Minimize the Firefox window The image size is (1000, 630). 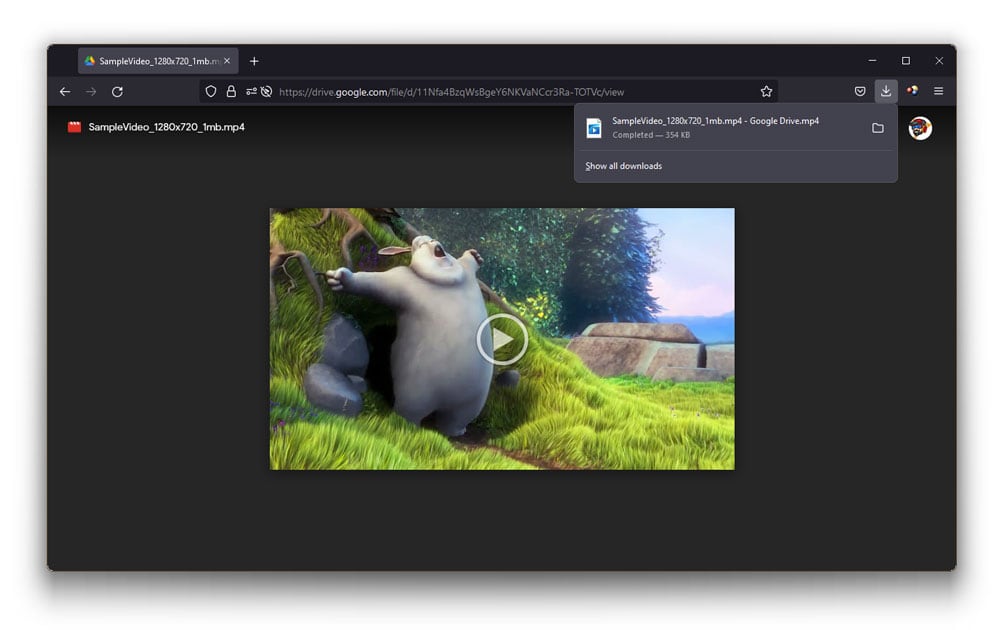tap(872, 61)
